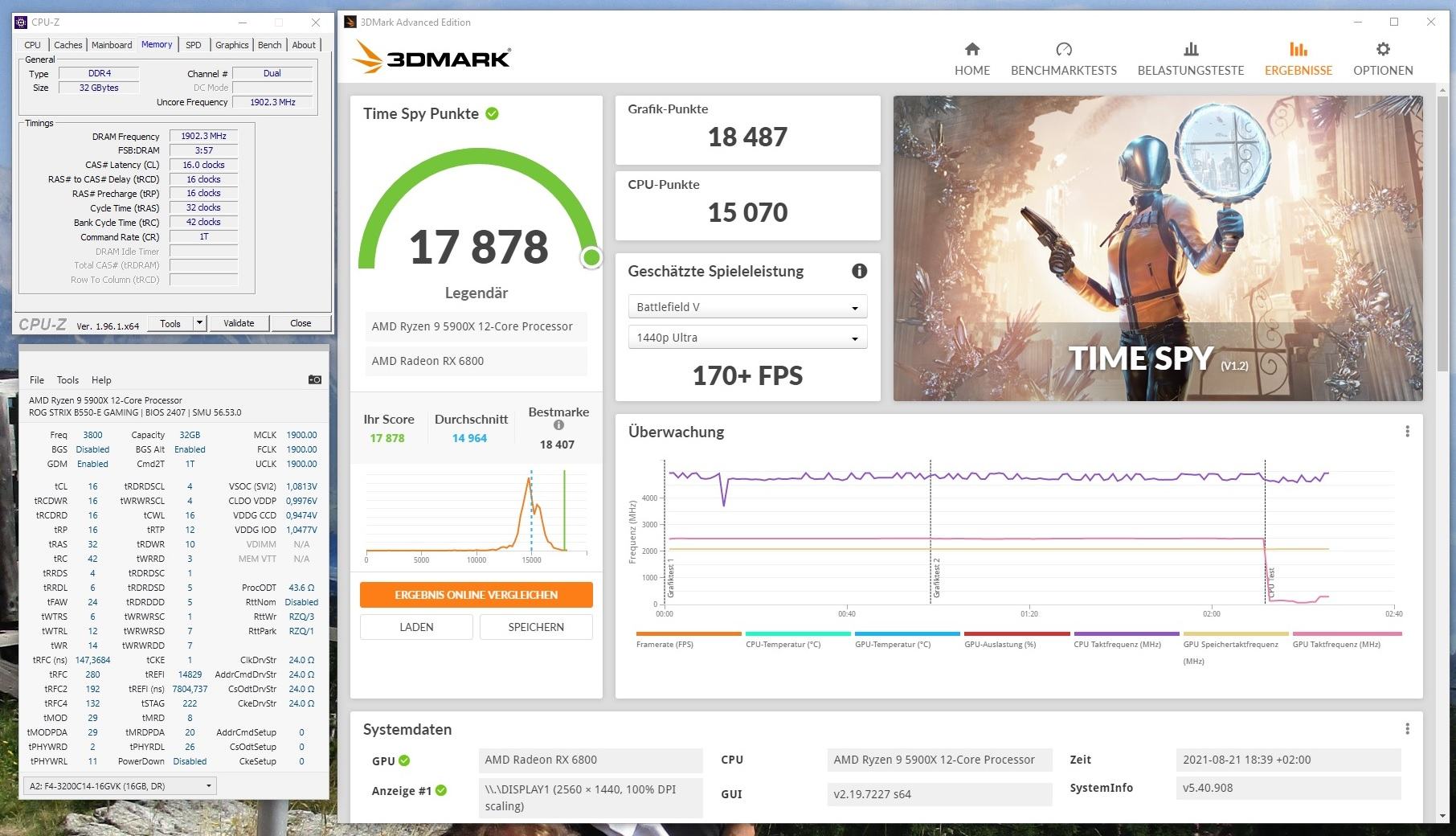Click the LADEN button
The height and width of the screenshot is (836, 1456).
416,627
